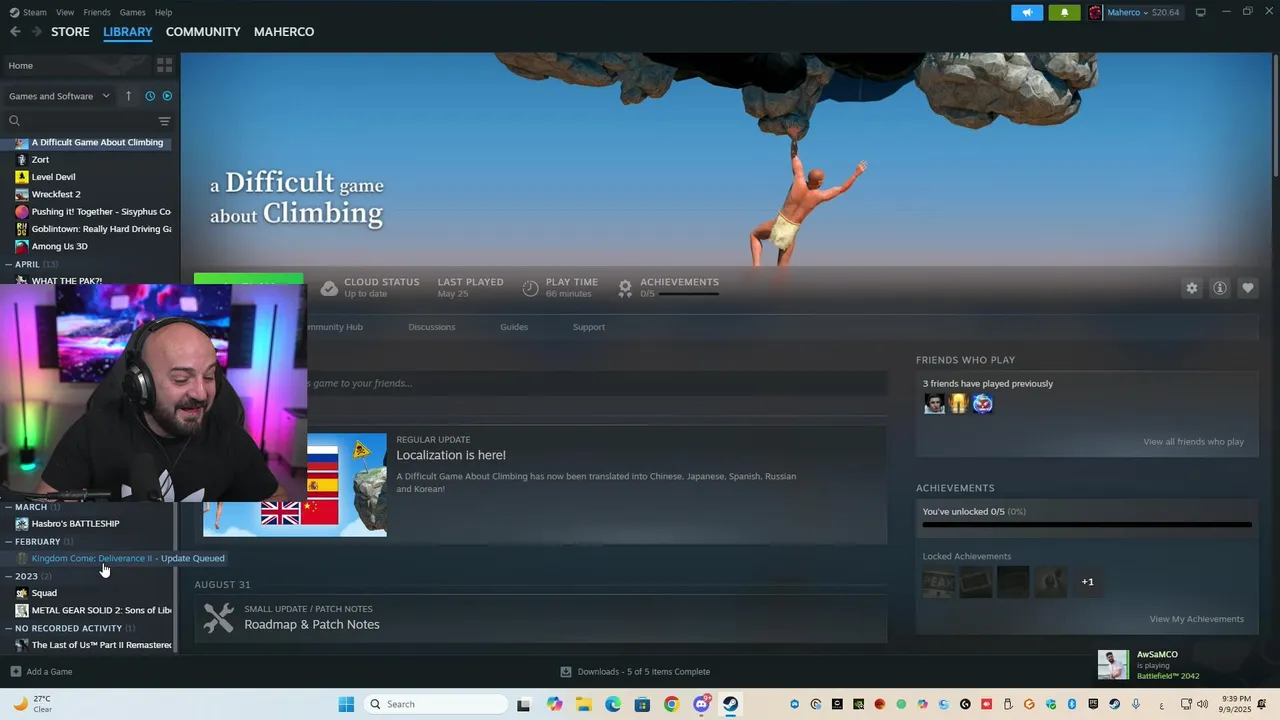Open the Support tab
This screenshot has height=720, width=1280.
[589, 327]
